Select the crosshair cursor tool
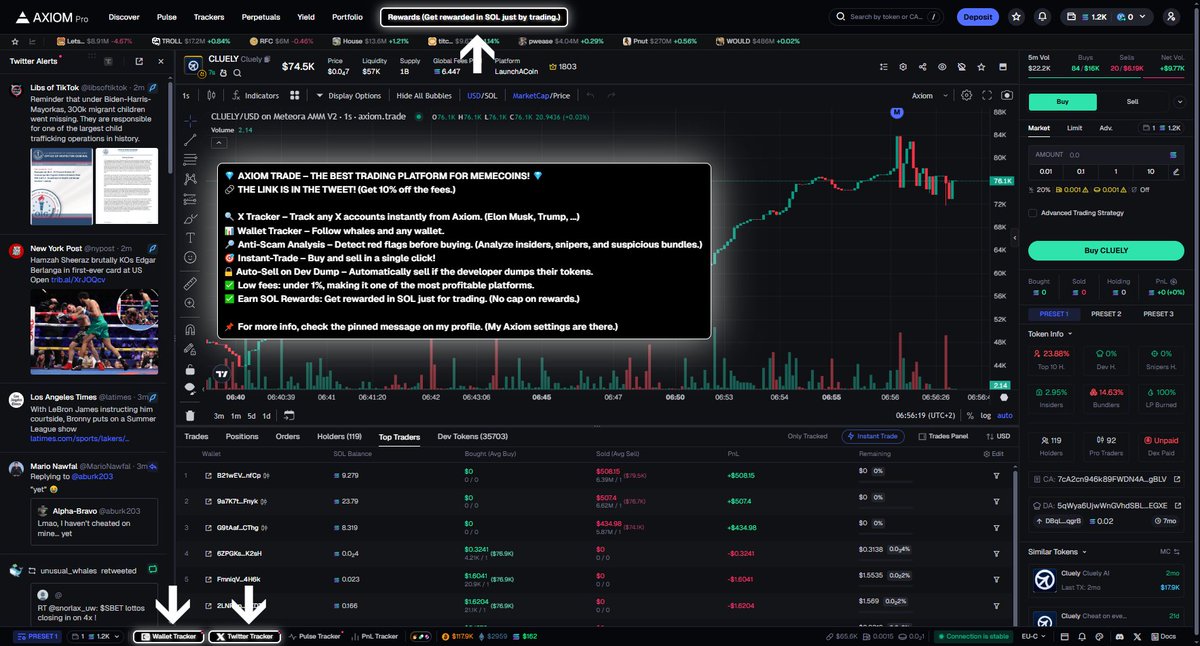This screenshot has height=646, width=1200. (190, 119)
